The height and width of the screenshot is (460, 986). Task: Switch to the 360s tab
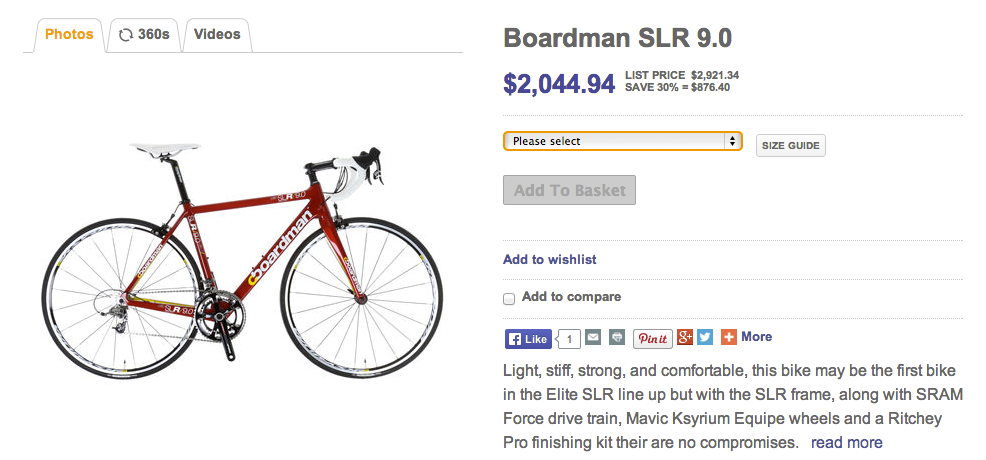[x=143, y=35]
